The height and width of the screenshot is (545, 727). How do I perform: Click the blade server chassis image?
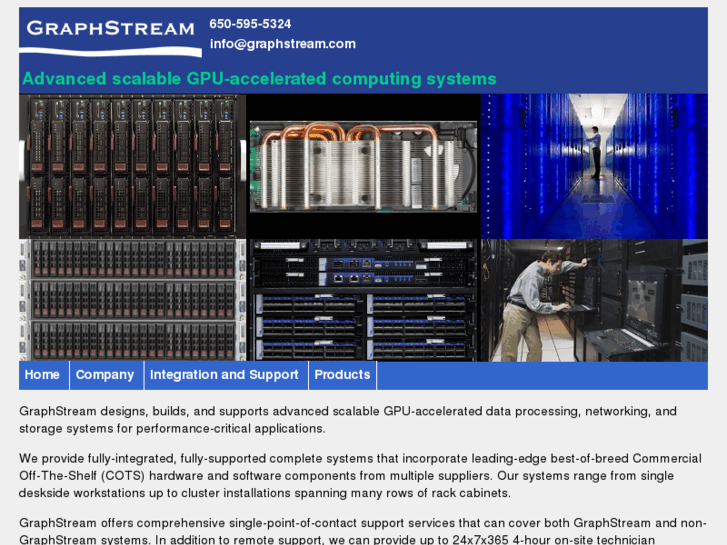pyautogui.click(x=133, y=167)
